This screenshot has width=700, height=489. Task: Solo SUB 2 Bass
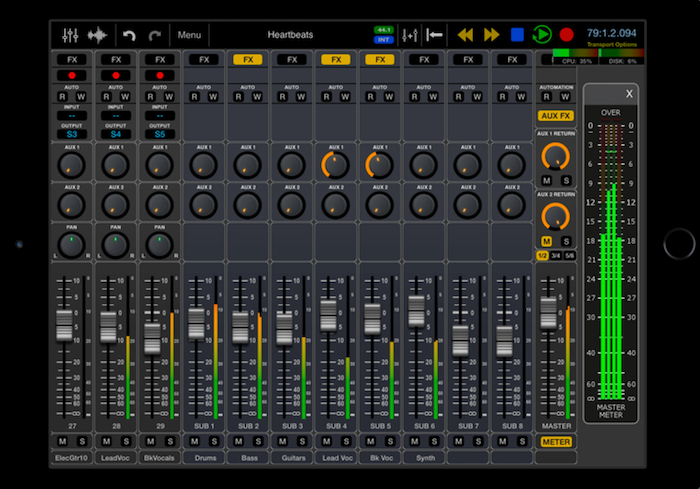point(258,442)
